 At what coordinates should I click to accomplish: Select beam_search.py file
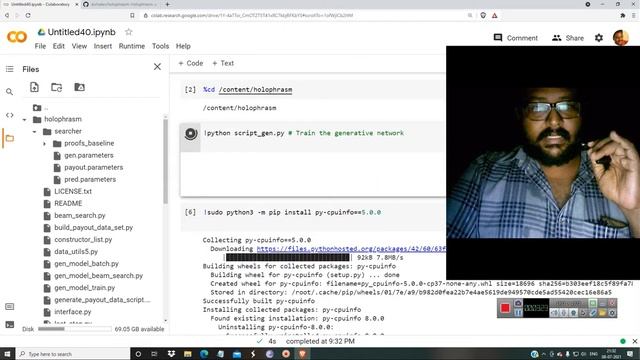(80, 216)
